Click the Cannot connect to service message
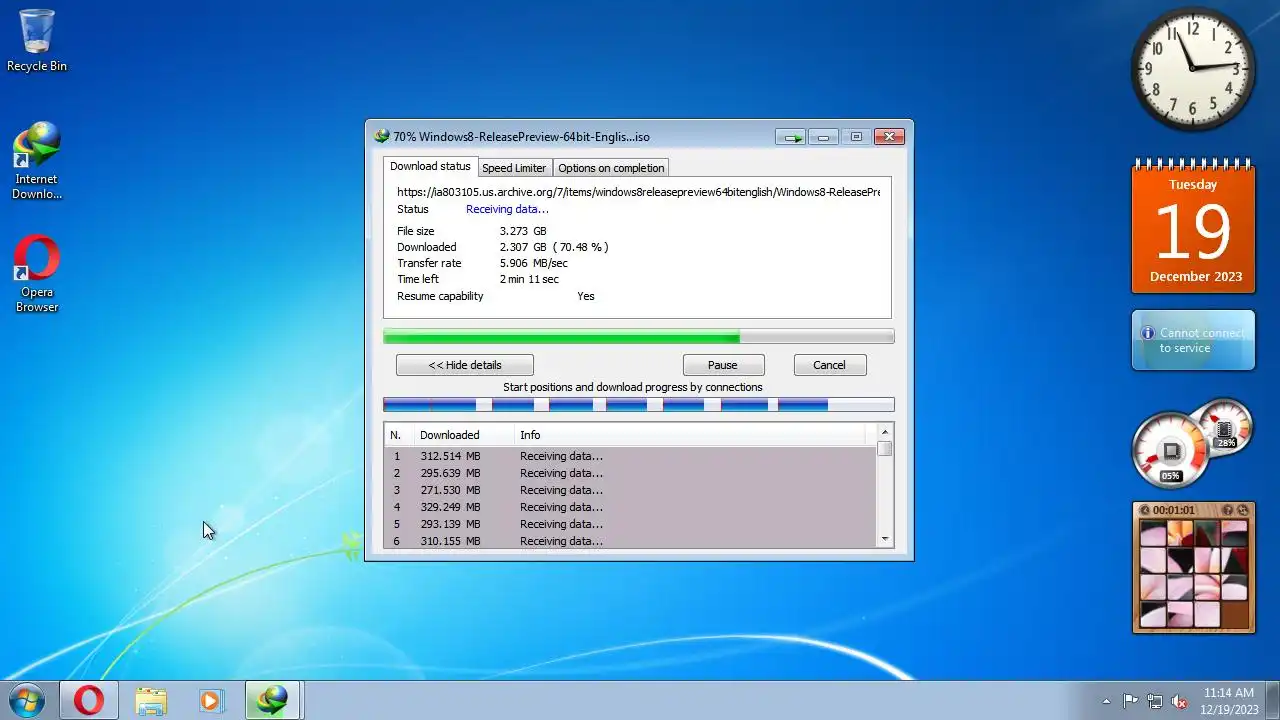This screenshot has width=1280, height=720. pyautogui.click(x=1202, y=340)
